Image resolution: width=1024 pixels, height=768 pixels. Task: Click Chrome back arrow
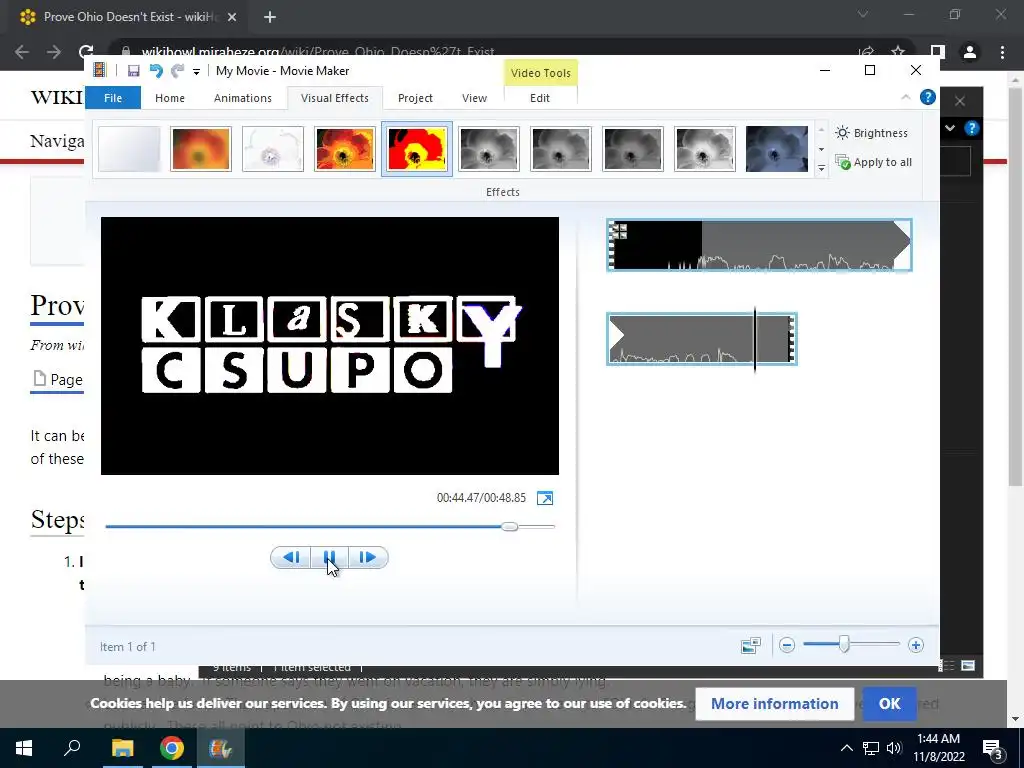pyautogui.click(x=22, y=52)
